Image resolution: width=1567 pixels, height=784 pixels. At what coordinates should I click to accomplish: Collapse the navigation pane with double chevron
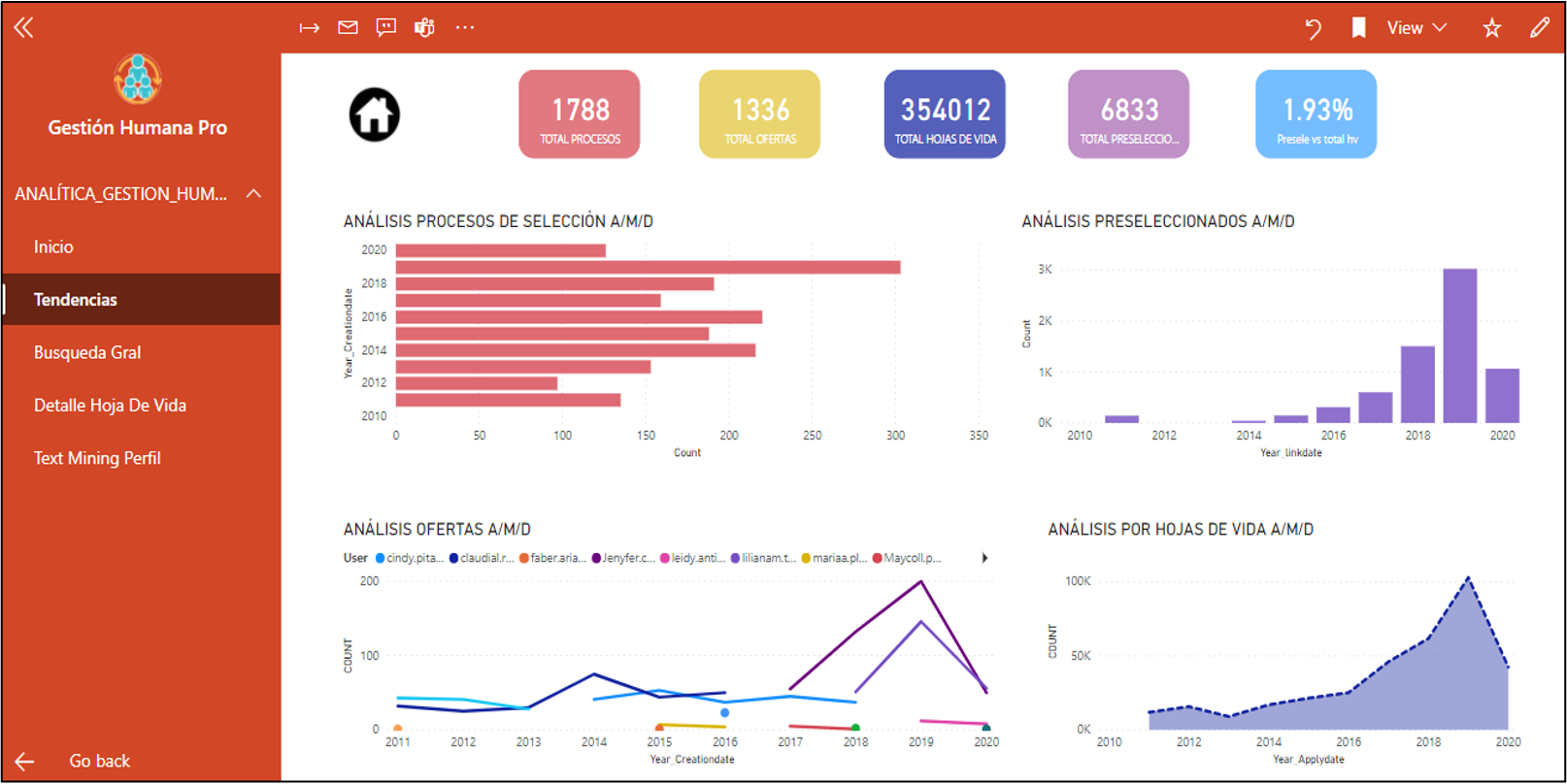[24, 27]
